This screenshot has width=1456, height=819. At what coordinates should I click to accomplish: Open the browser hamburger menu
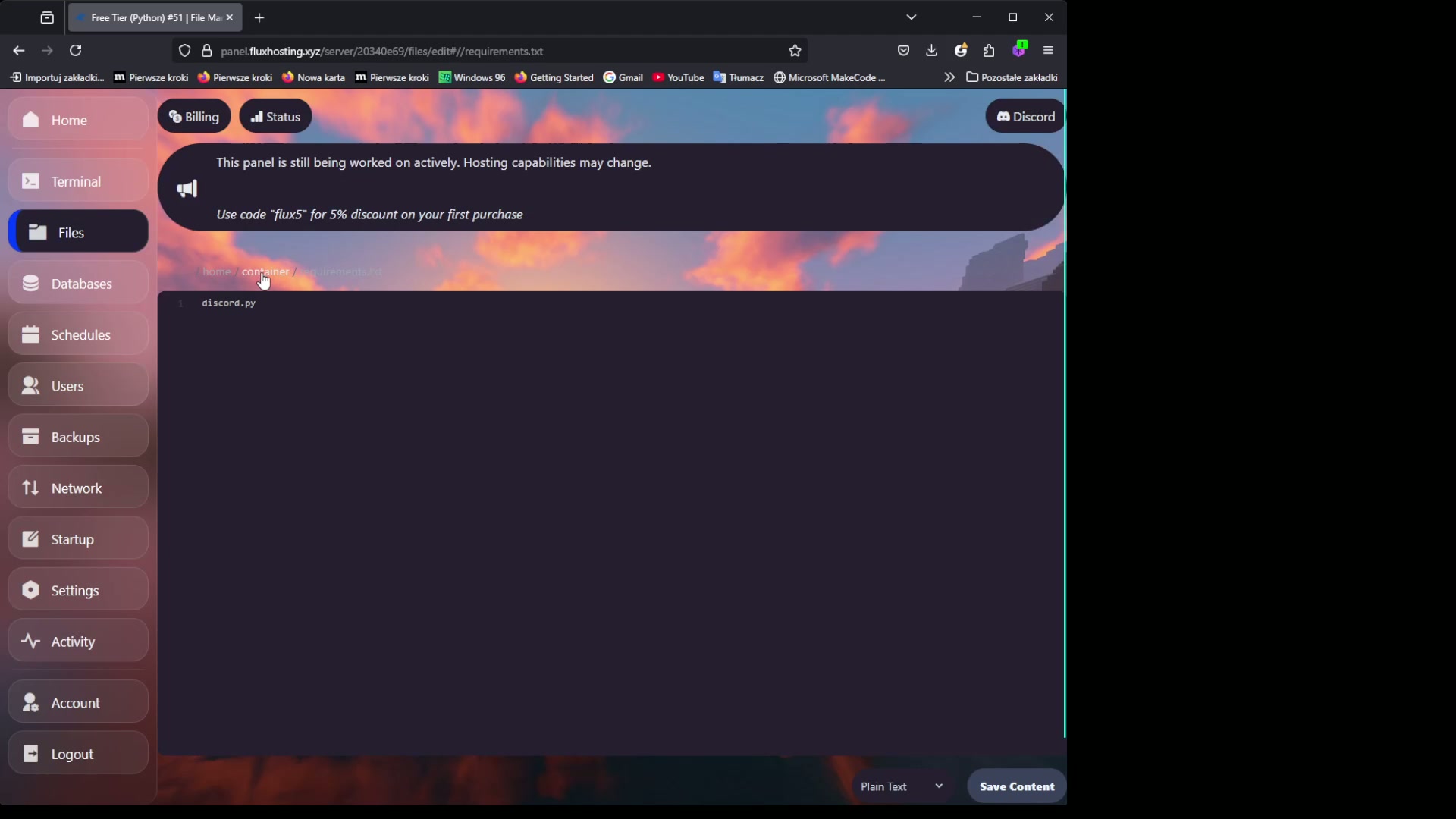point(1049,51)
